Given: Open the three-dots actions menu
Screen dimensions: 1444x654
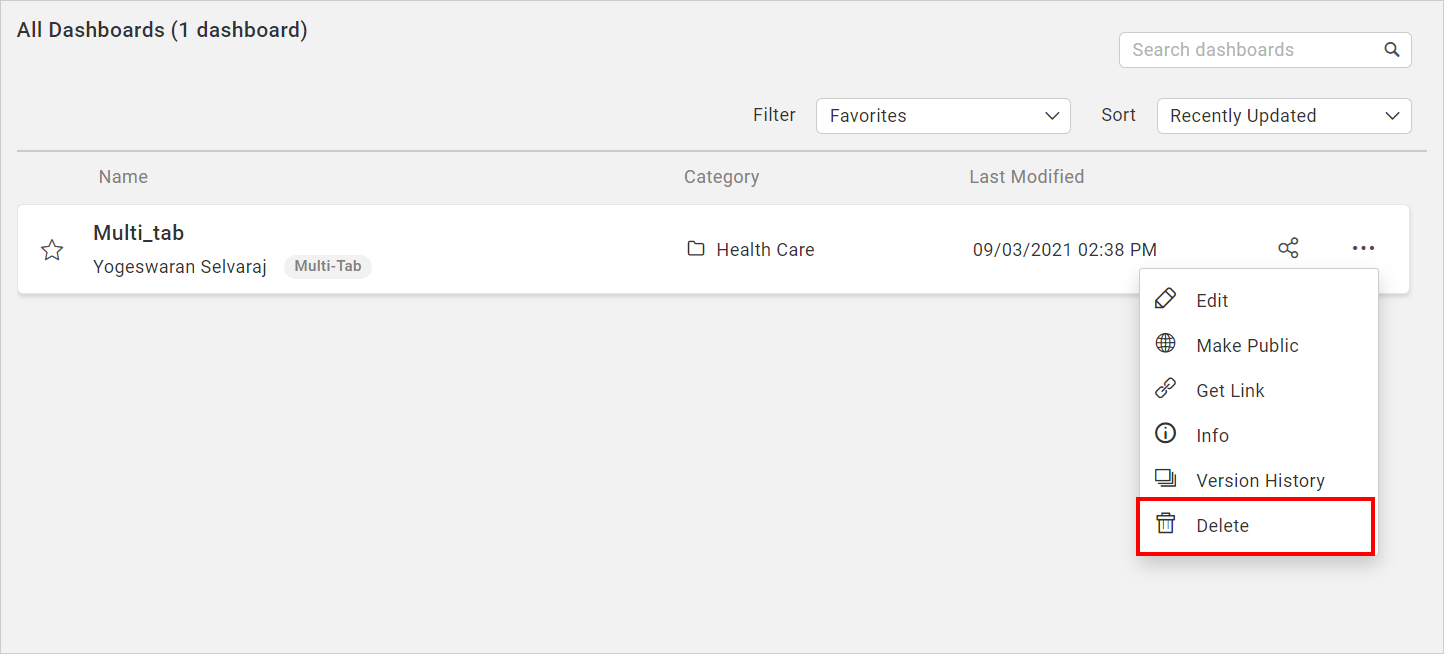Looking at the screenshot, I should pos(1363,248).
